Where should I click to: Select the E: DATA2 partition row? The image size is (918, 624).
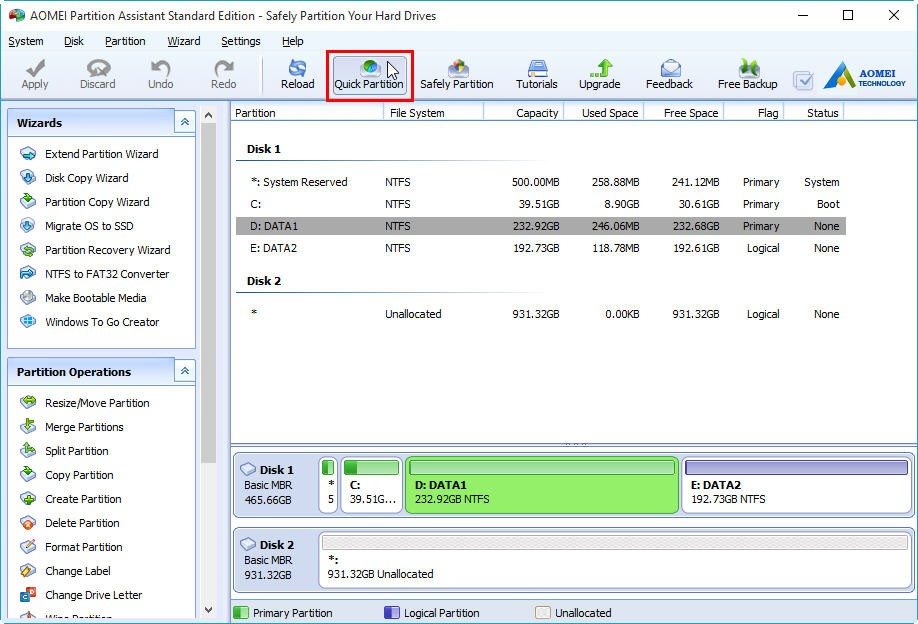540,248
